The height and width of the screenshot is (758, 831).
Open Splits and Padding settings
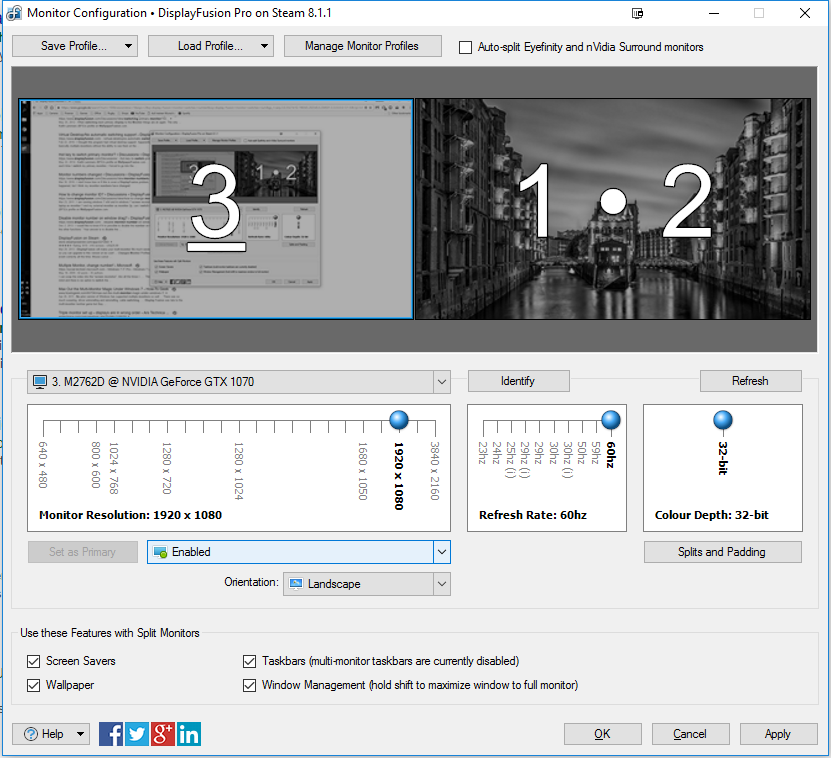[722, 552]
